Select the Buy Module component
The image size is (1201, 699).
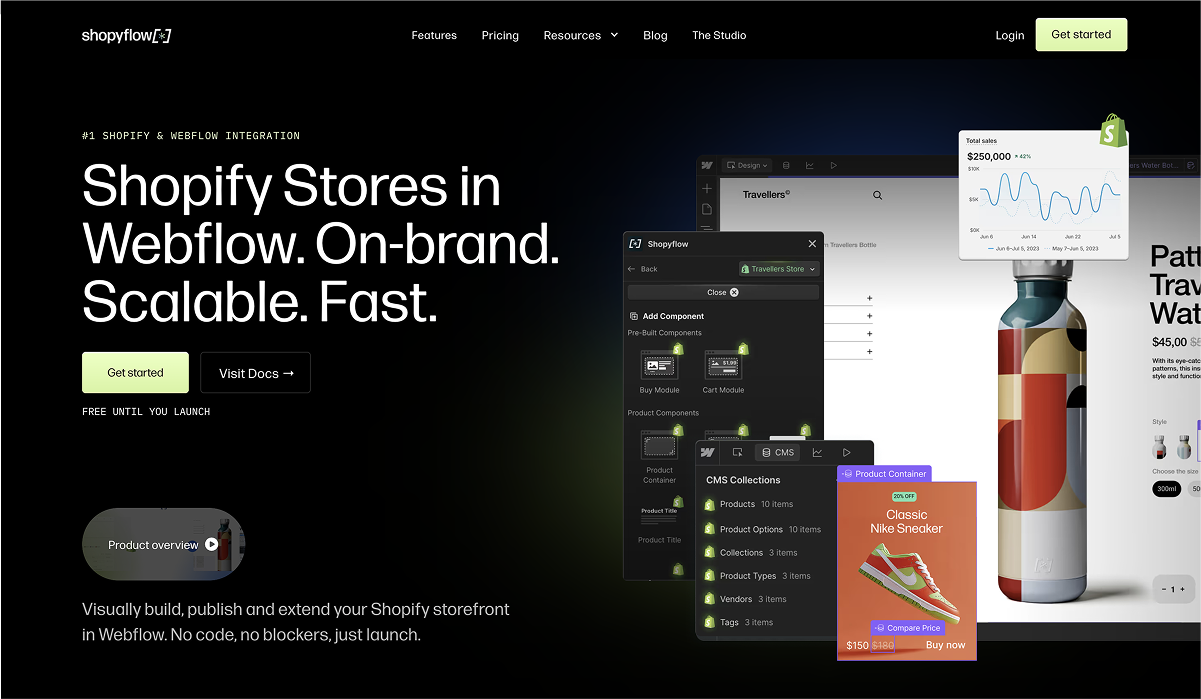659,365
